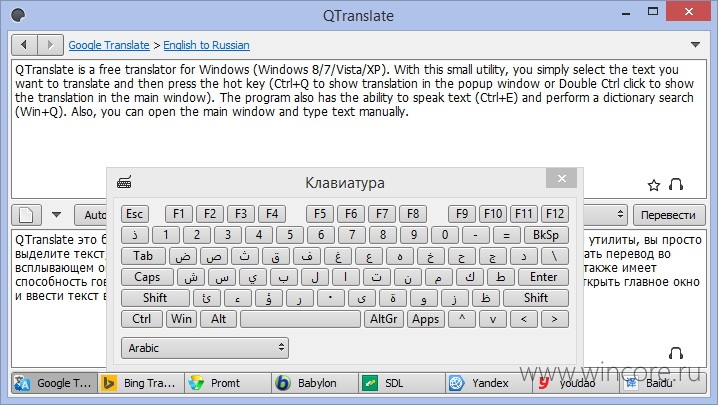Click the number 1 key
Screen dimensions: 718x405
(x=166, y=235)
